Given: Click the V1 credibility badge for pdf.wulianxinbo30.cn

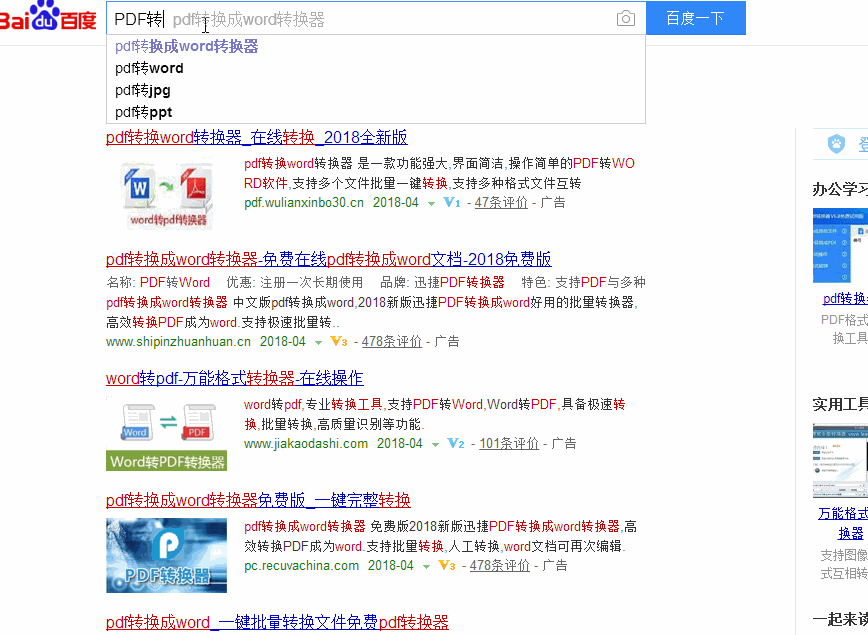Looking at the screenshot, I should point(452,203).
